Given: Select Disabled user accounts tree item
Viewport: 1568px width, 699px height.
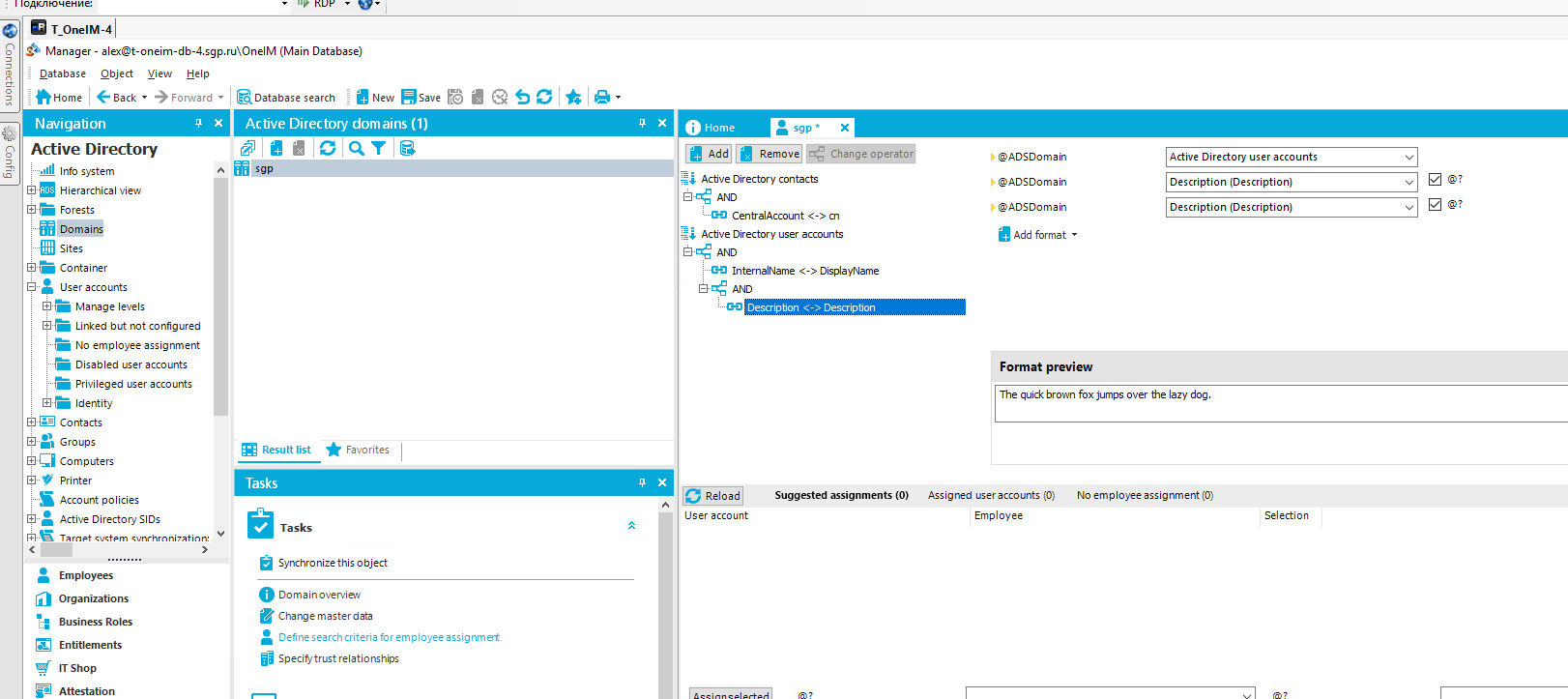Looking at the screenshot, I should [131, 364].
